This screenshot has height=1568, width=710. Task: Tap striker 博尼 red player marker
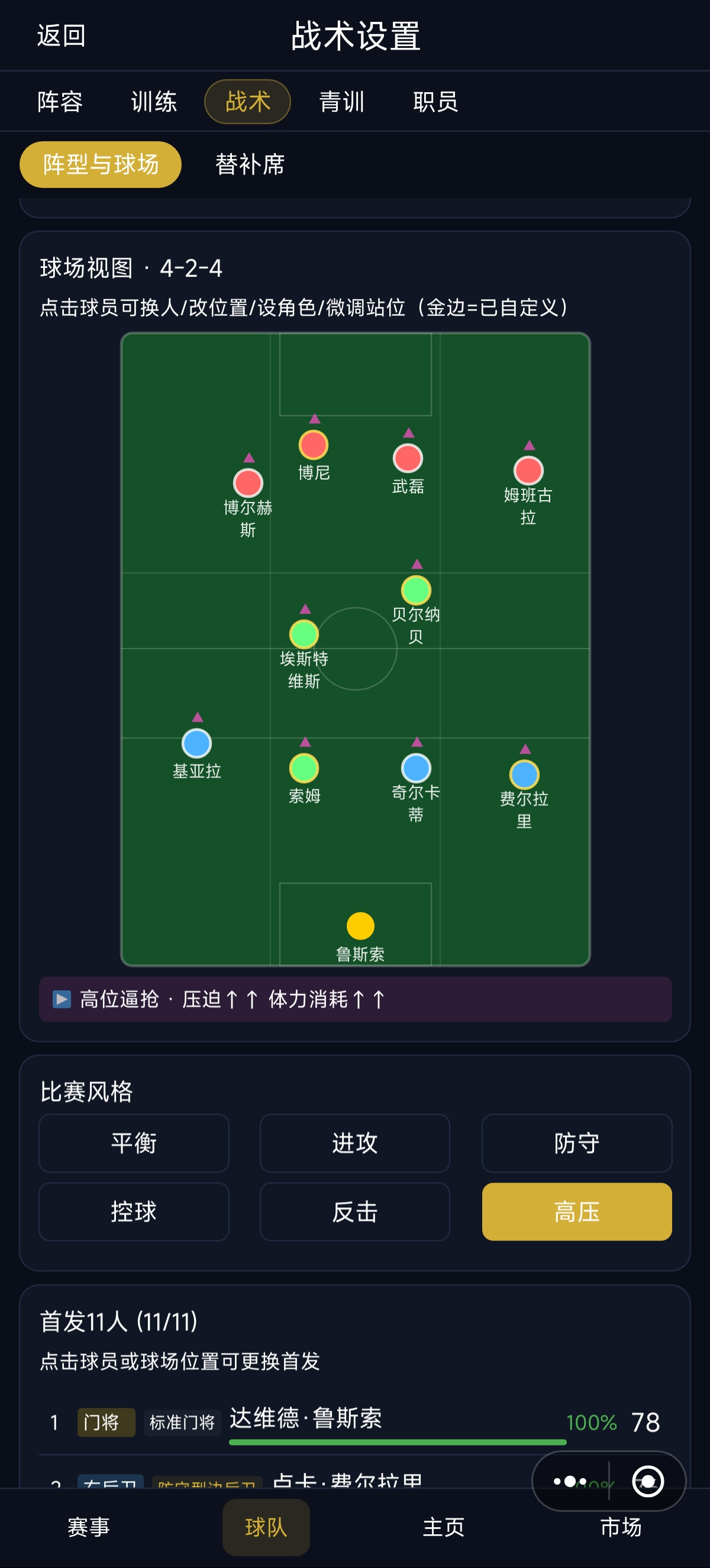(x=314, y=445)
